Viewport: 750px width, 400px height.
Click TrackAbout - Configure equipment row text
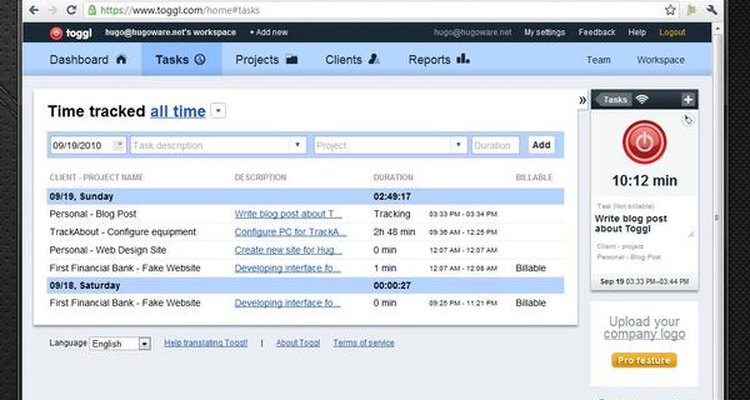[123, 232]
